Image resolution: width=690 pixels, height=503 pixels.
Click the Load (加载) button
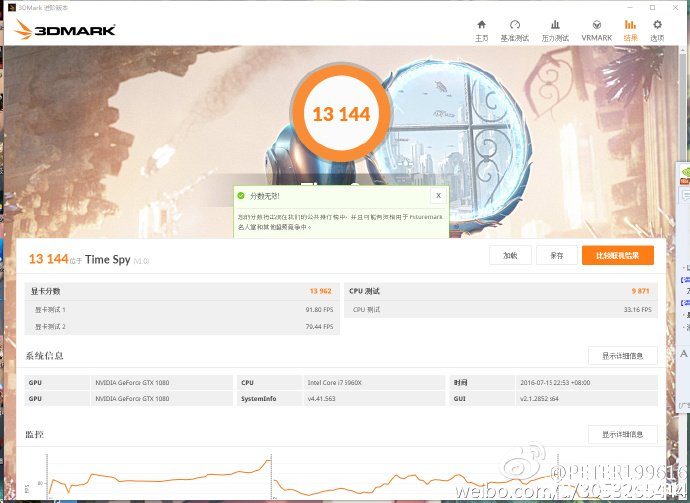point(510,255)
